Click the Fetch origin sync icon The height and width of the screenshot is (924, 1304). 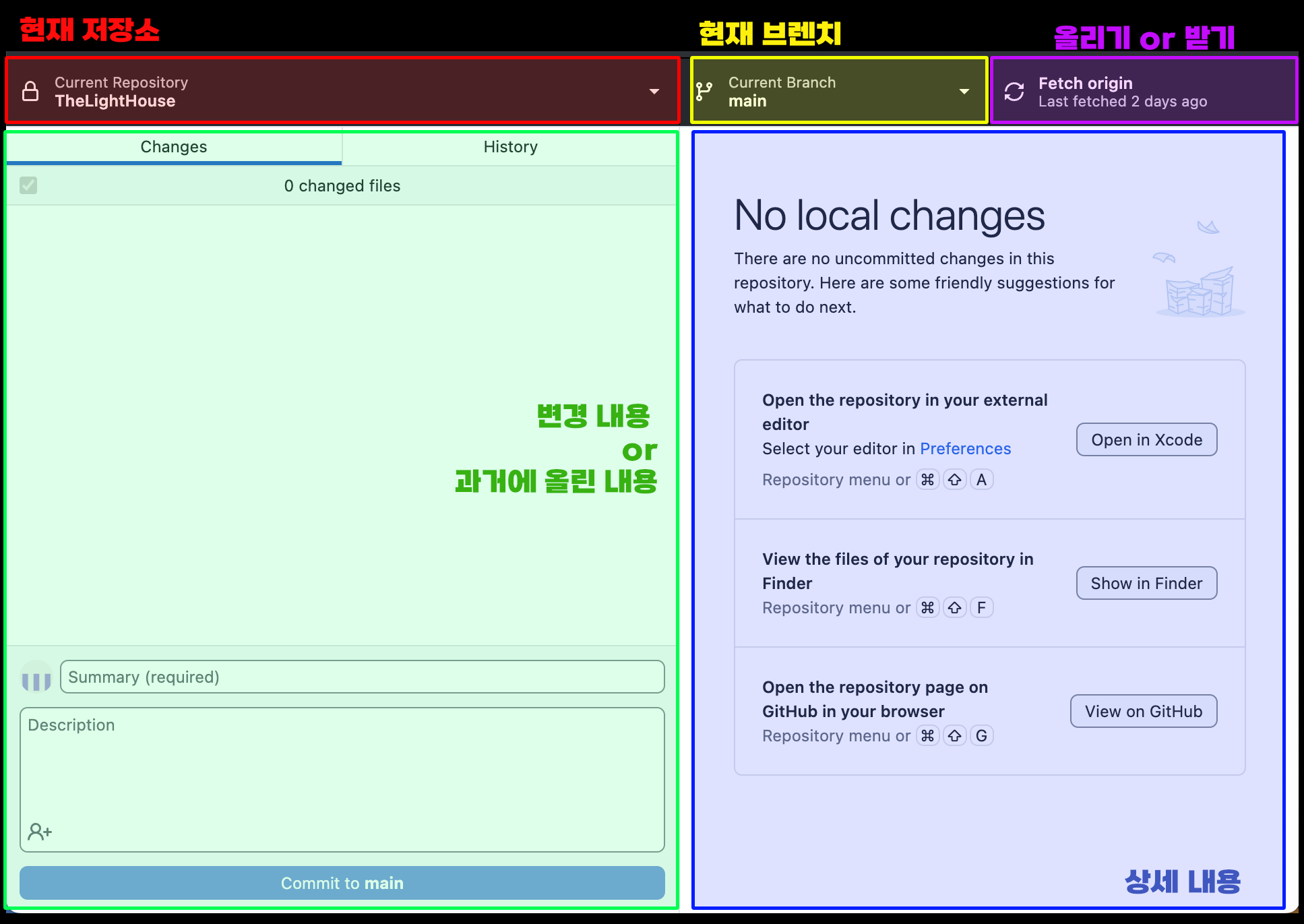[x=1014, y=92]
